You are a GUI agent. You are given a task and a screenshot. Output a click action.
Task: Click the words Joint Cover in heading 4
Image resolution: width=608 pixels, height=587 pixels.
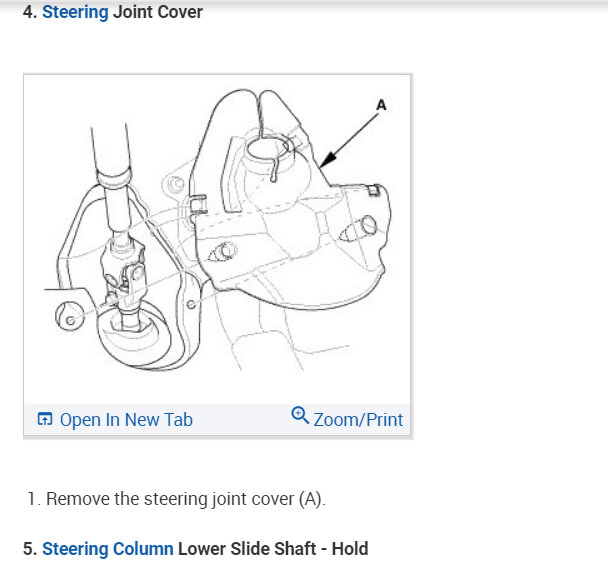(x=158, y=12)
